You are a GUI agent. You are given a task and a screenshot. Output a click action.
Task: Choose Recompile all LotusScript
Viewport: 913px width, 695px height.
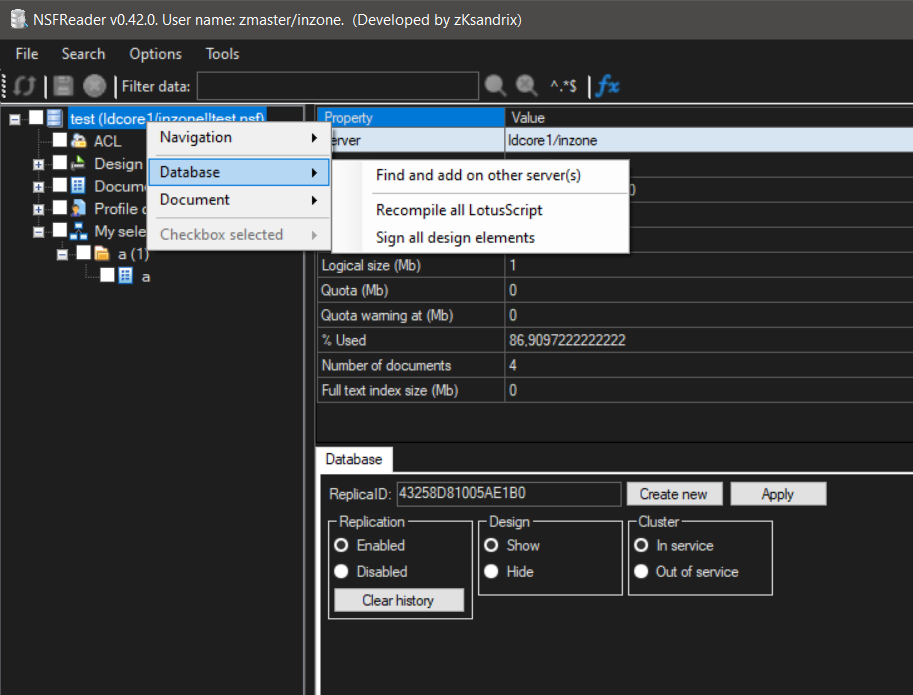coord(480,210)
